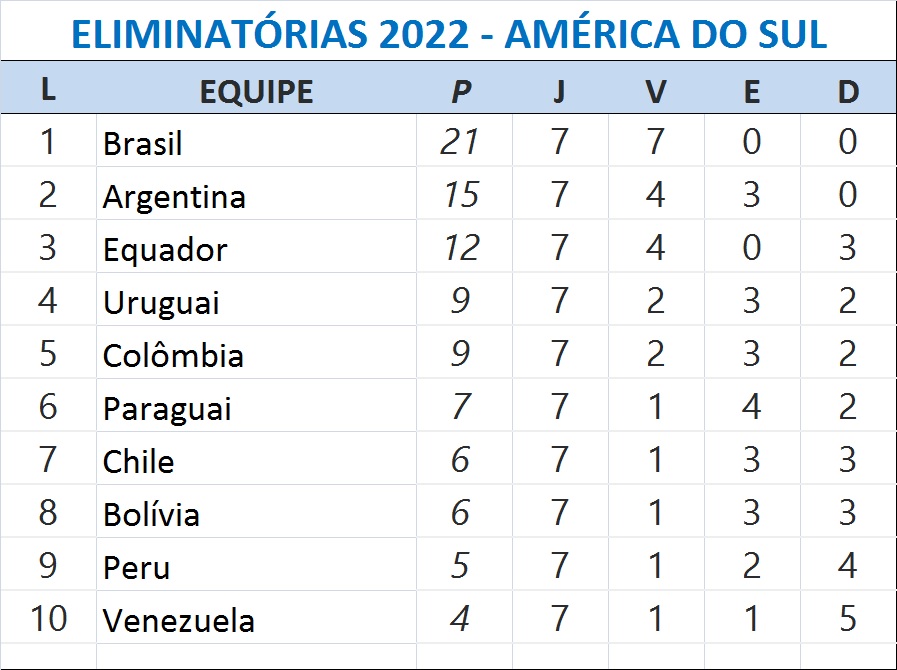897x670 pixels.
Task: Select Venezuela's rank number 10 cell
Action: pyautogui.click(x=48, y=619)
